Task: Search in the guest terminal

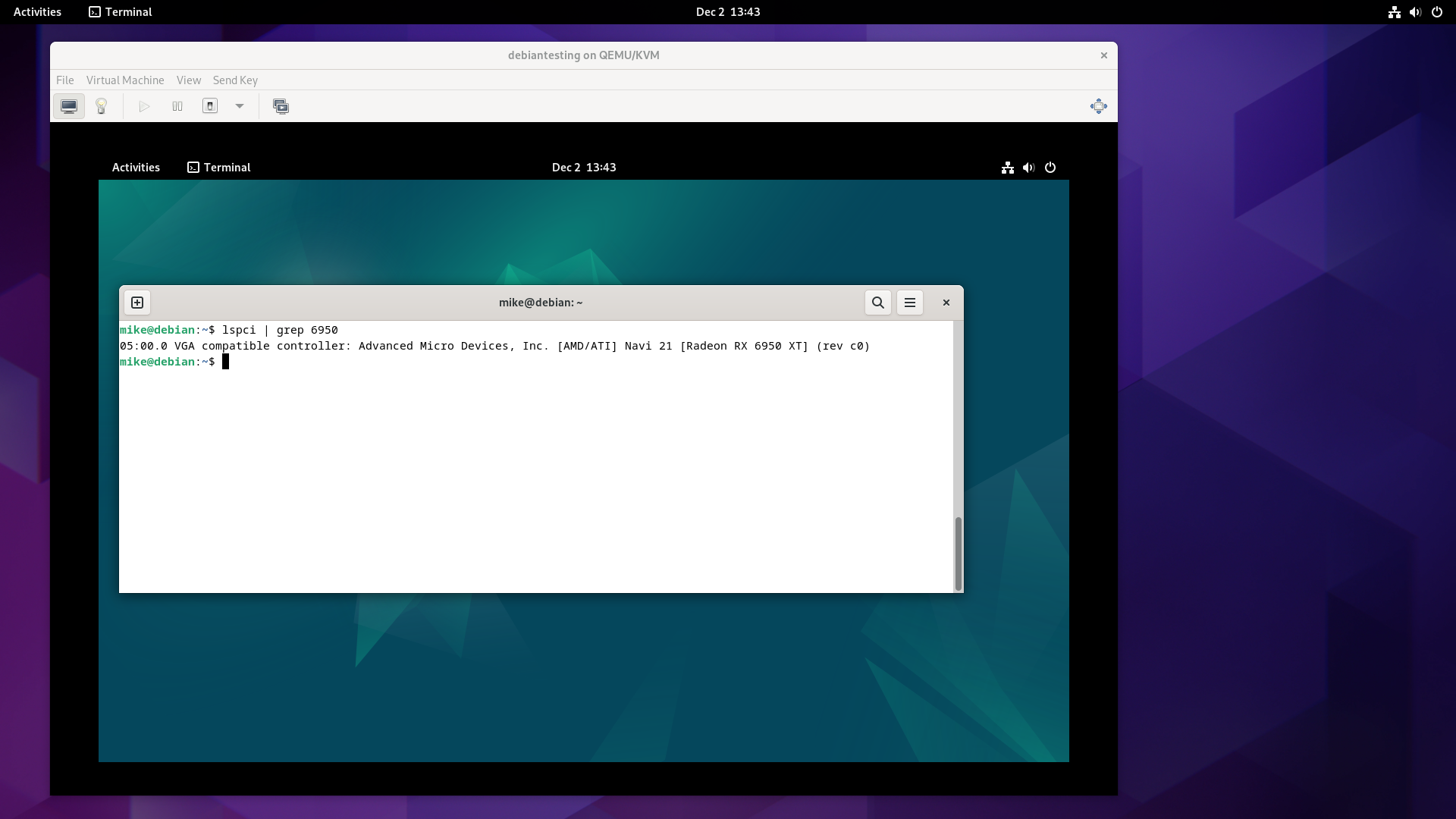Action: (x=878, y=303)
